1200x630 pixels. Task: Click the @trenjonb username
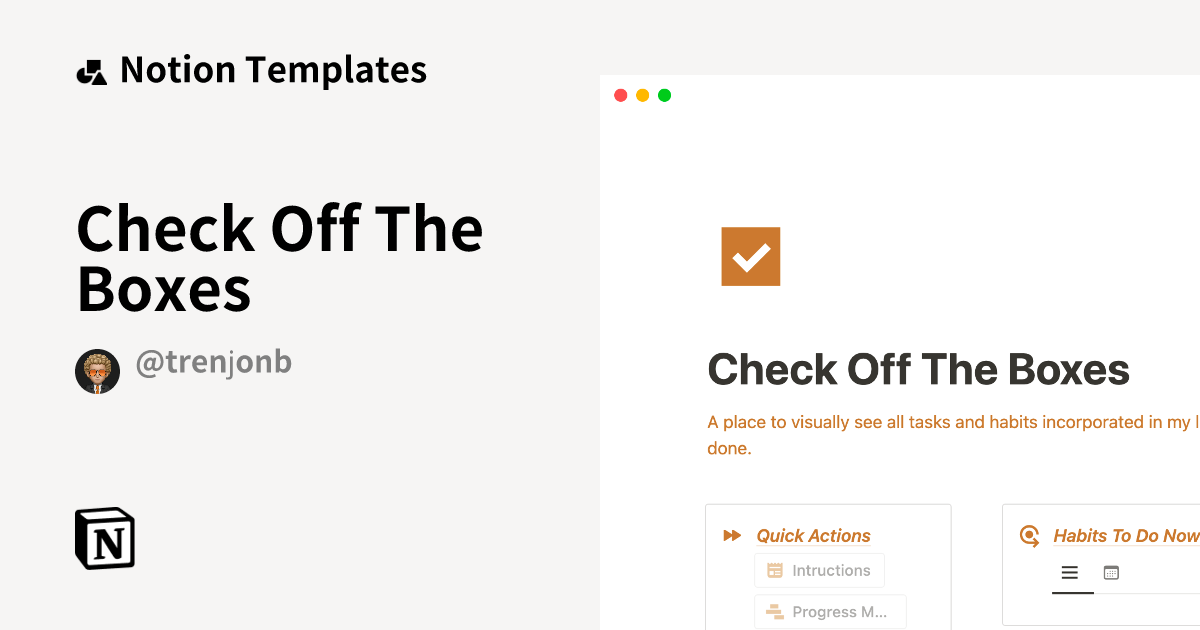[x=213, y=363]
